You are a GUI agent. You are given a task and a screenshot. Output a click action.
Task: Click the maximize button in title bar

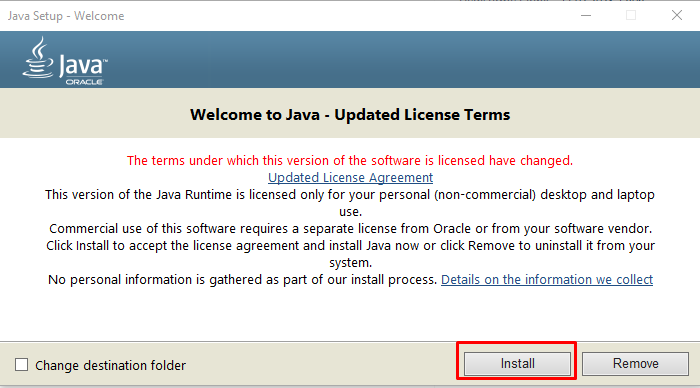[x=631, y=16]
